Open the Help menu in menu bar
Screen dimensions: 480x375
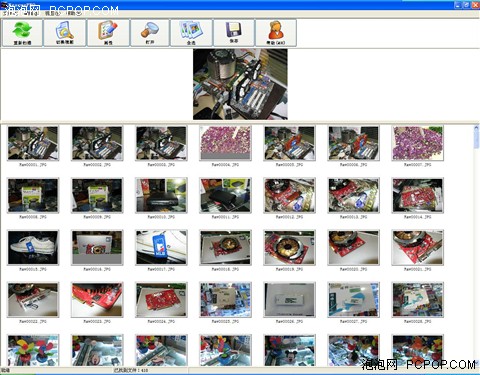tap(74, 14)
